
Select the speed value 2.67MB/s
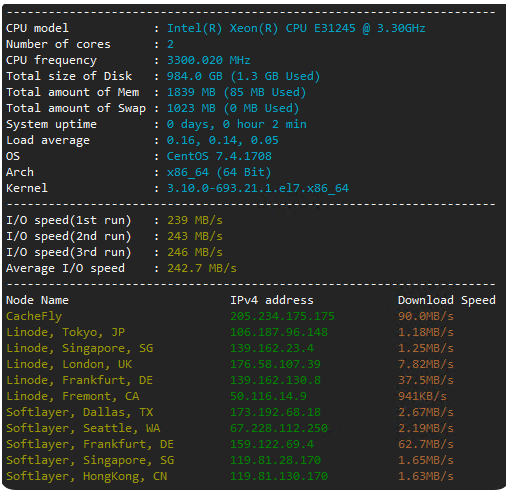[426, 412]
